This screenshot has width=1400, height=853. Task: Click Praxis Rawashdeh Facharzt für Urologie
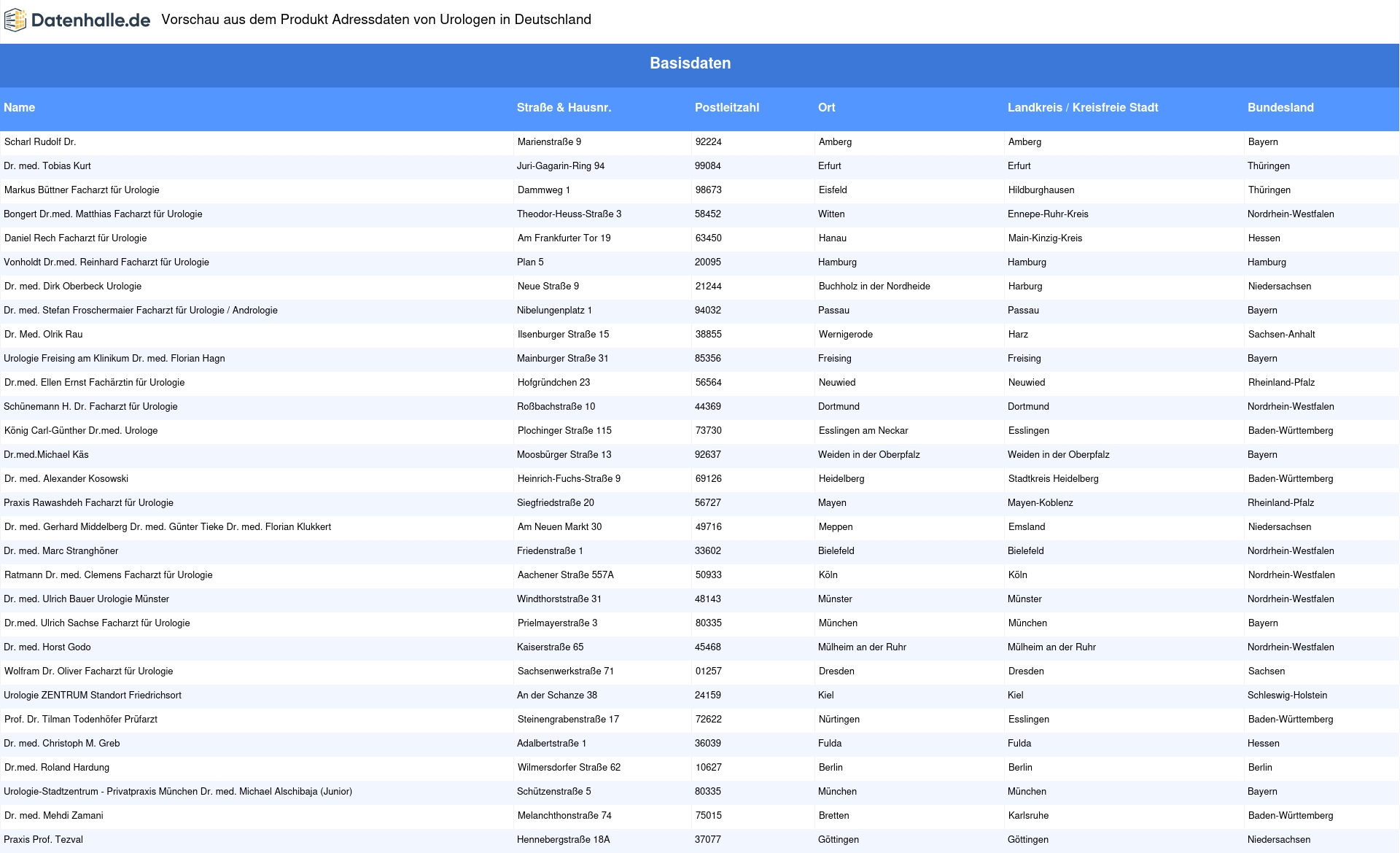(88, 503)
